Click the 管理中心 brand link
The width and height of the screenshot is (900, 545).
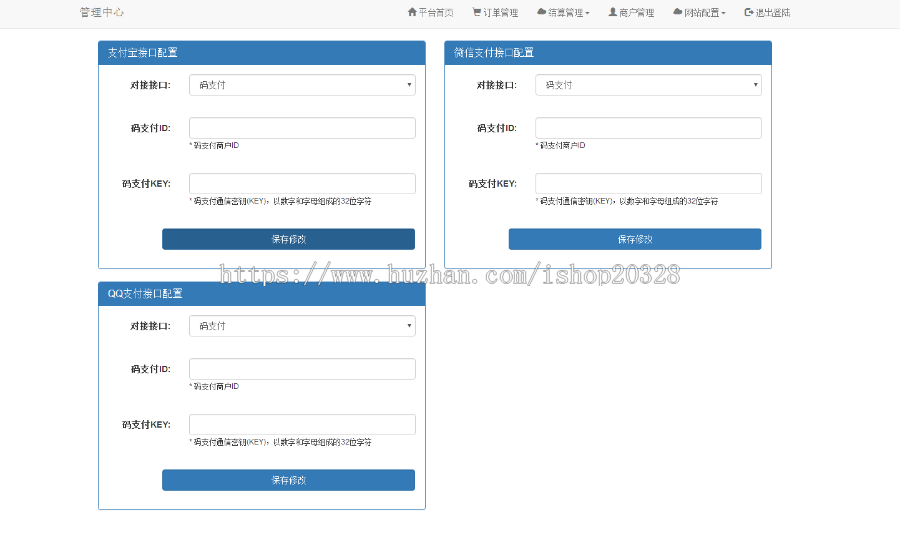click(102, 13)
